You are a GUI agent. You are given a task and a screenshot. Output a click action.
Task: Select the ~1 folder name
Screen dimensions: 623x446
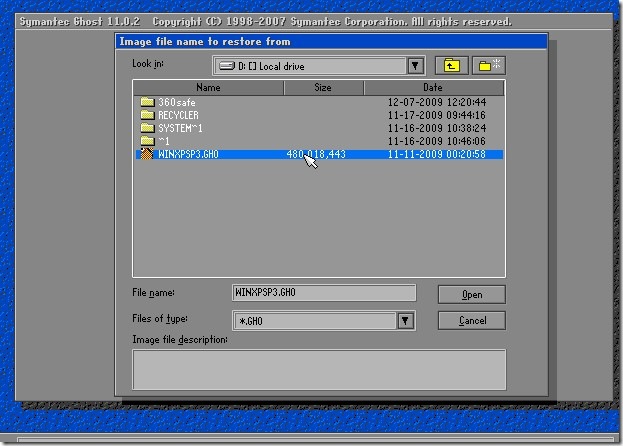point(164,141)
